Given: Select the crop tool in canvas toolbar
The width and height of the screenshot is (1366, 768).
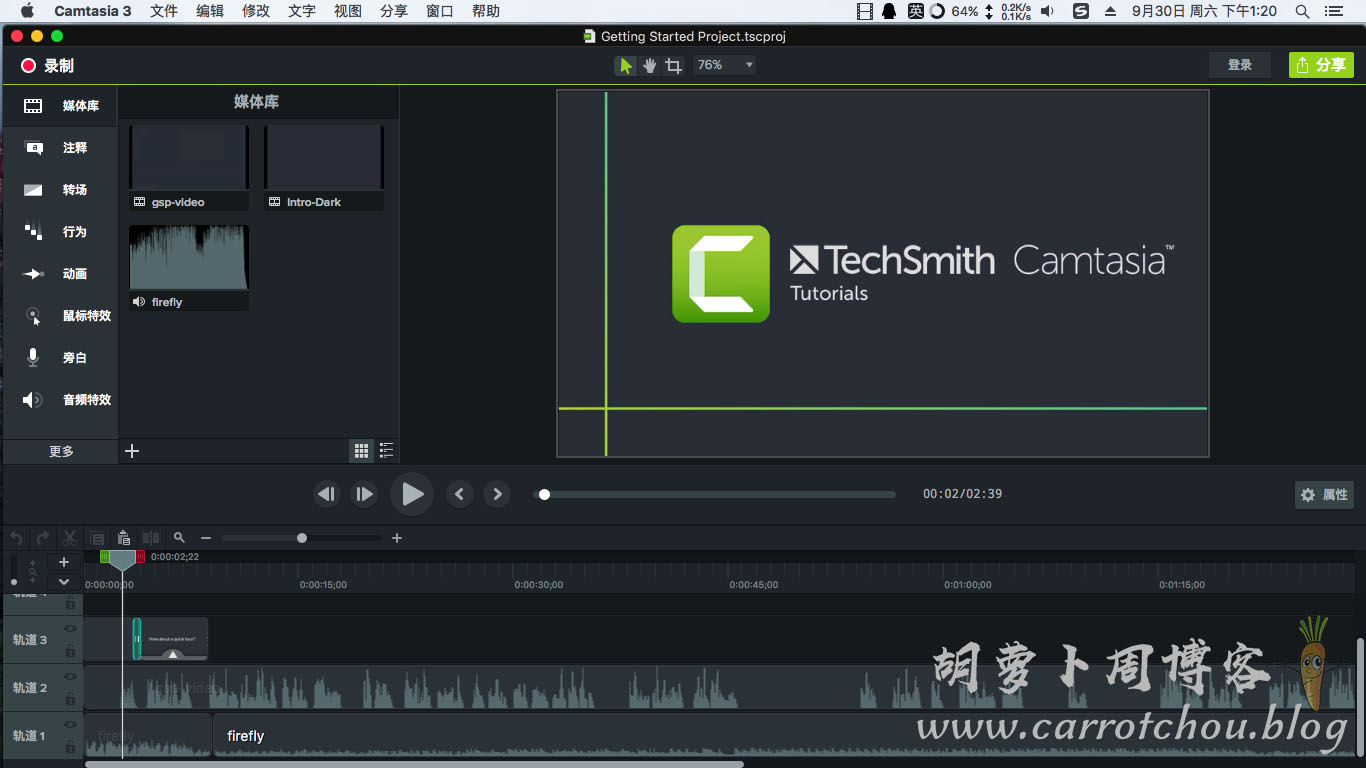Looking at the screenshot, I should tap(674, 66).
